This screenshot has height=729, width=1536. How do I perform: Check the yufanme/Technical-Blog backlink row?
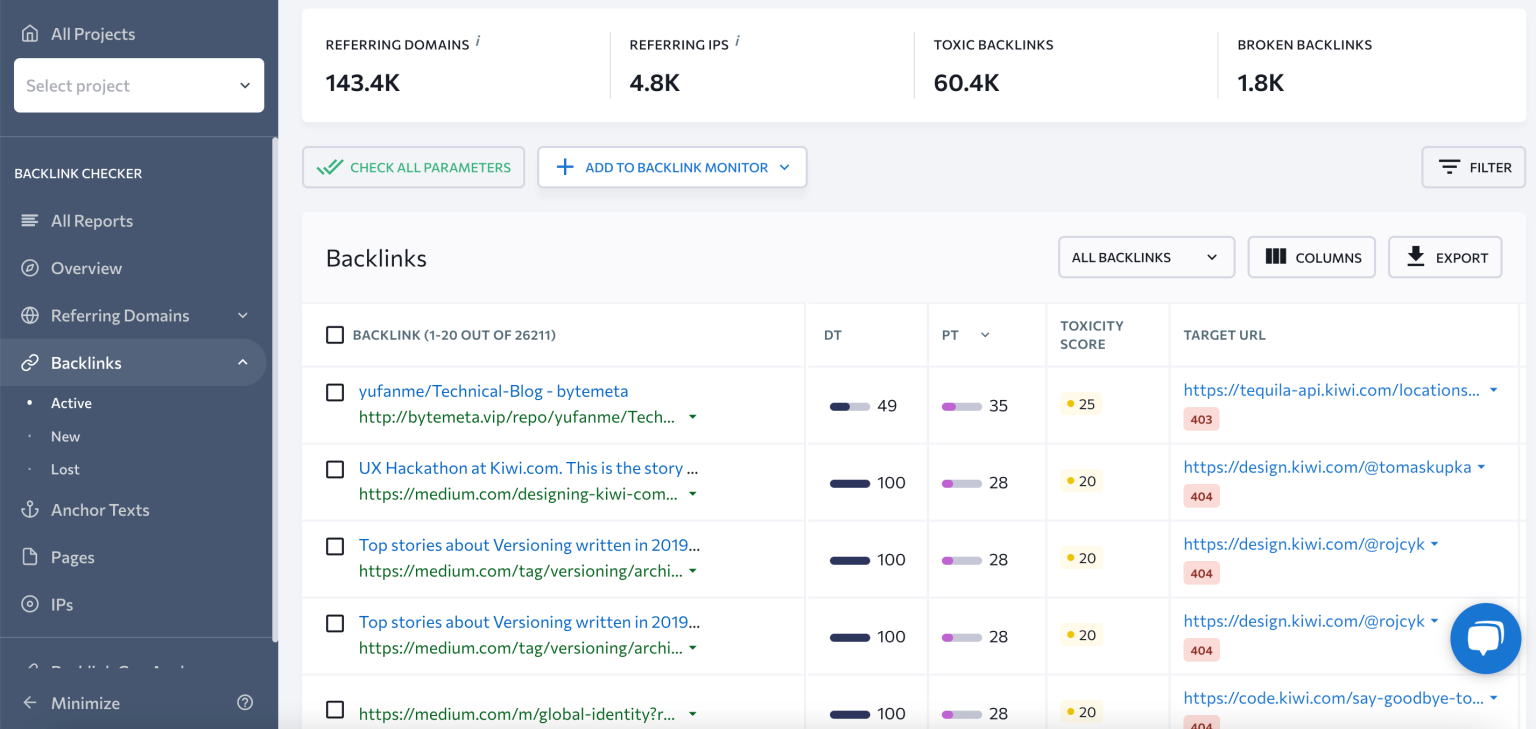click(x=335, y=392)
